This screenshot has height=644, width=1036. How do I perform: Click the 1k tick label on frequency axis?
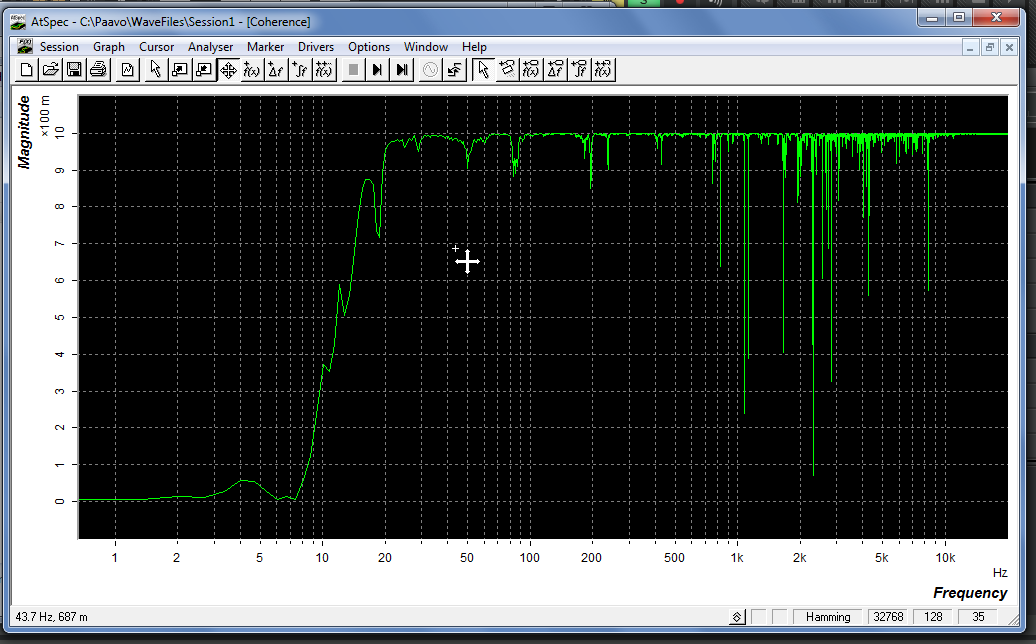[737, 557]
